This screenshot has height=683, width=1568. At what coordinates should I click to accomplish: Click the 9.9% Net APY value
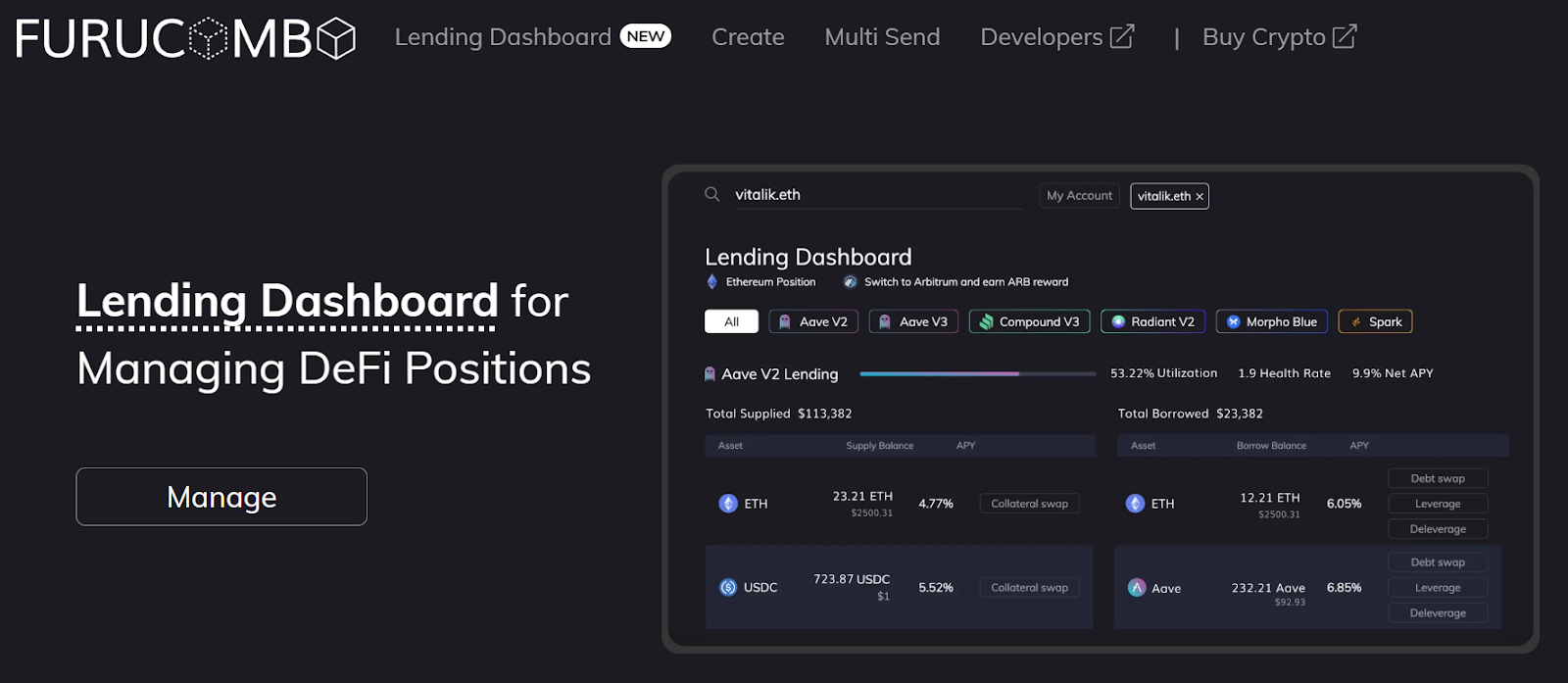(x=1393, y=373)
